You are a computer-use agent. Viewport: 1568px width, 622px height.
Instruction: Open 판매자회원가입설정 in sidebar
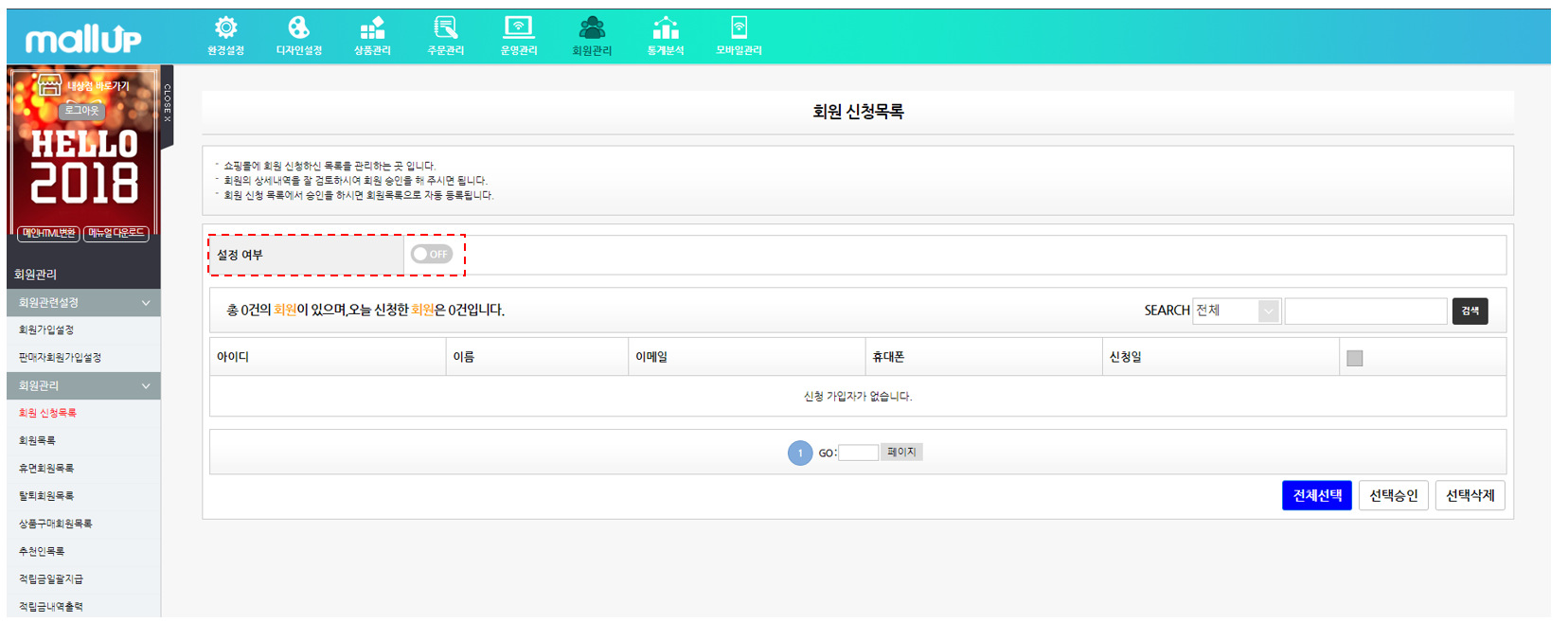pos(60,358)
